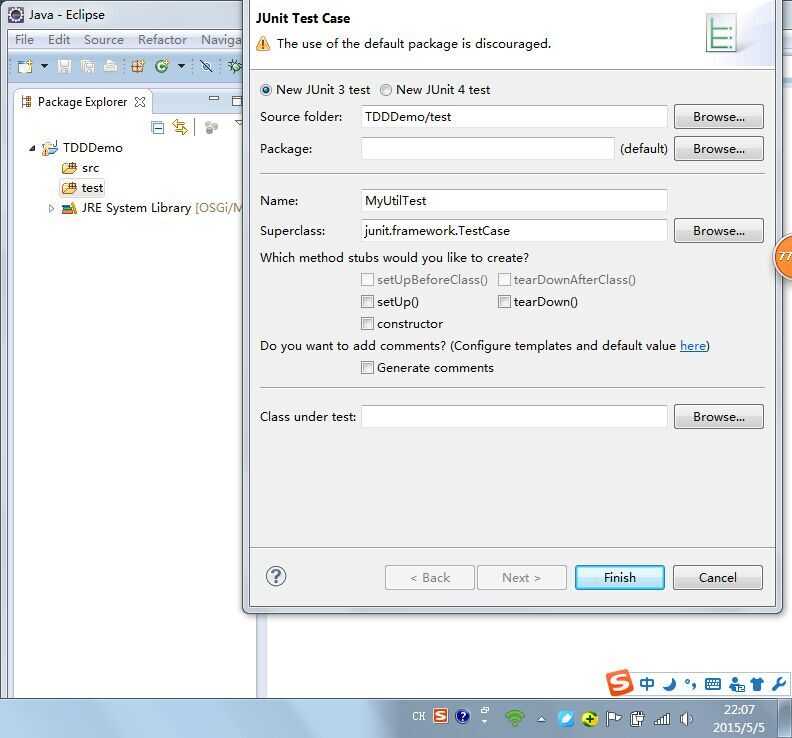This screenshot has width=792, height=738.
Task: Click the disabled setUpBeforeClass() checkbox
Action: [367, 280]
